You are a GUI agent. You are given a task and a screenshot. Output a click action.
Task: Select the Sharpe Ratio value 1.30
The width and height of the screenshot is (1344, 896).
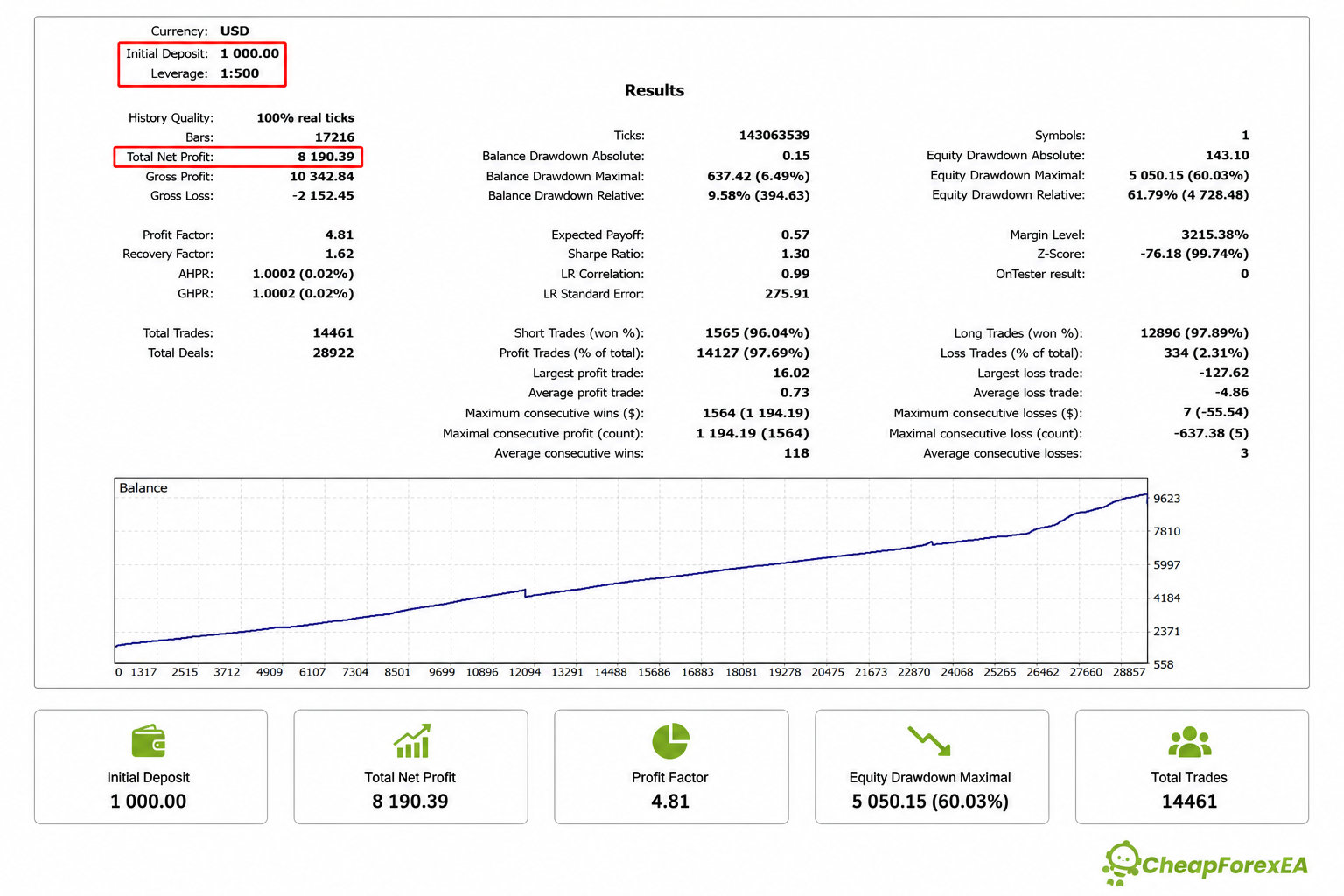click(x=795, y=255)
